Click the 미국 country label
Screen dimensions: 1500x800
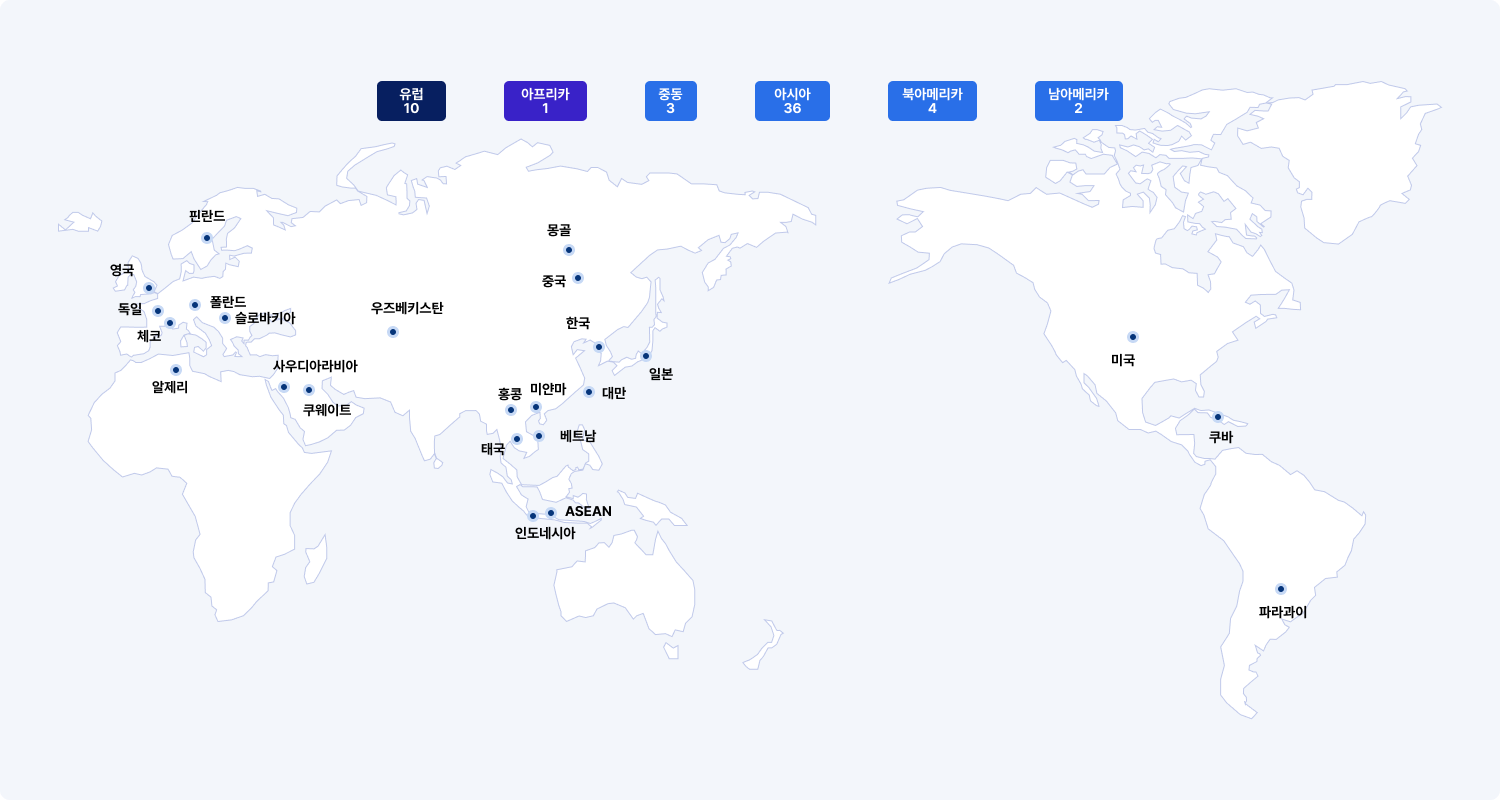point(1123,360)
